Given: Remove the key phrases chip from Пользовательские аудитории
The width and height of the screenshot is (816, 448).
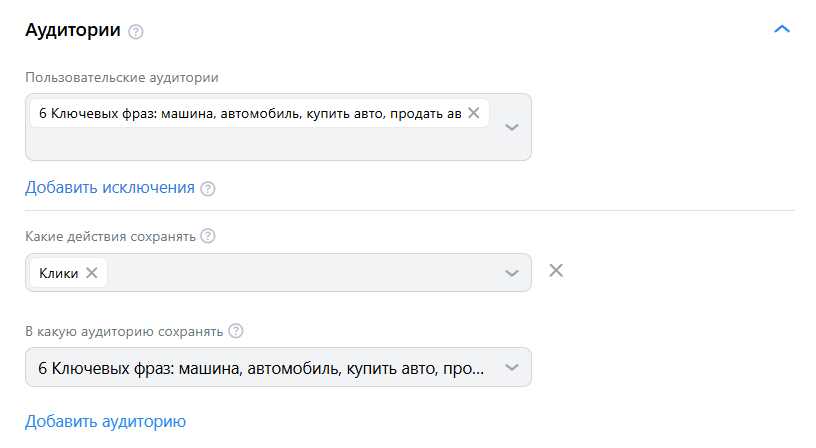Looking at the screenshot, I should pos(474,113).
